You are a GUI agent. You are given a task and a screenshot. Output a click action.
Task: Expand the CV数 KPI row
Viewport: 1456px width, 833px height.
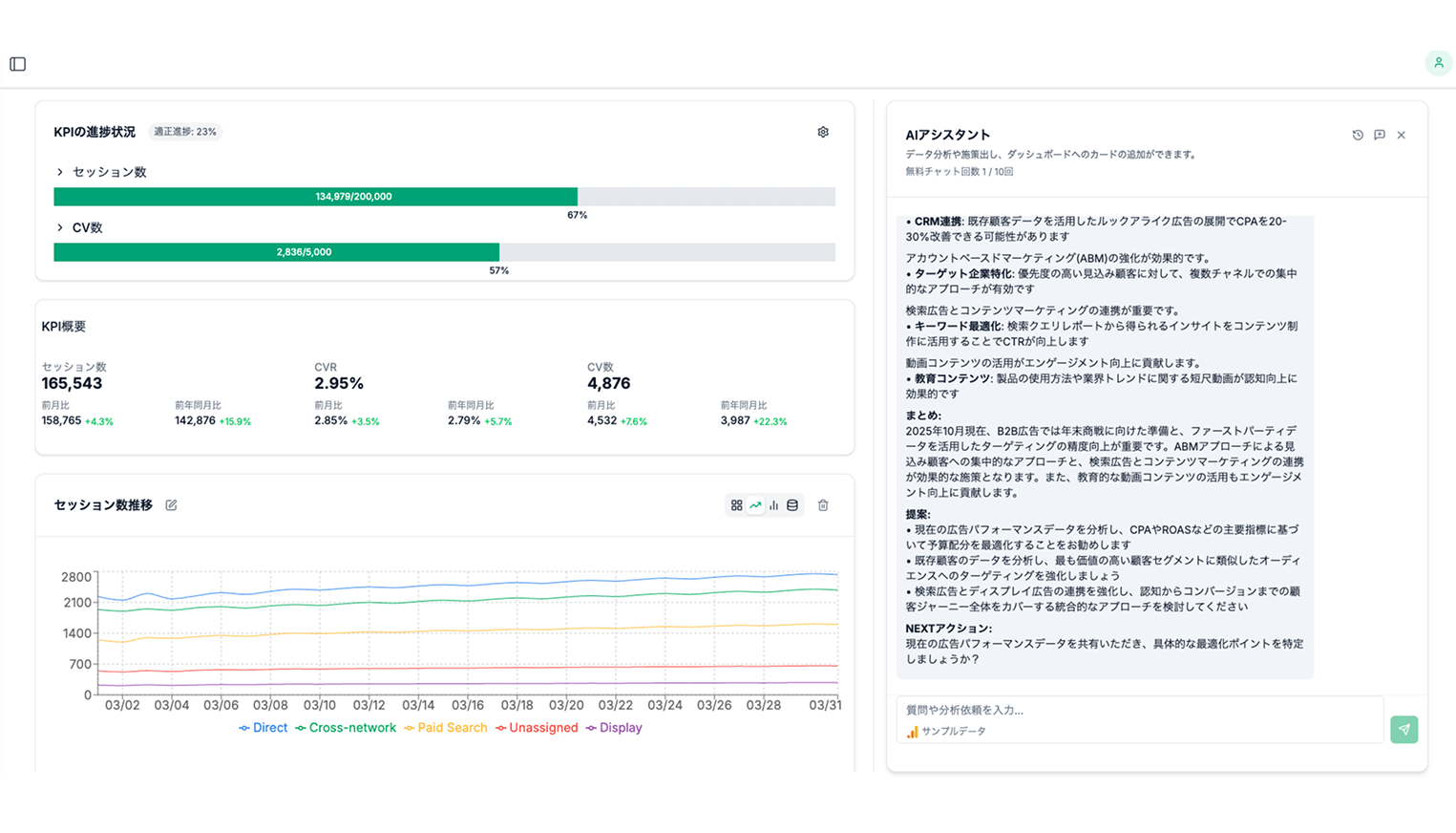(60, 227)
